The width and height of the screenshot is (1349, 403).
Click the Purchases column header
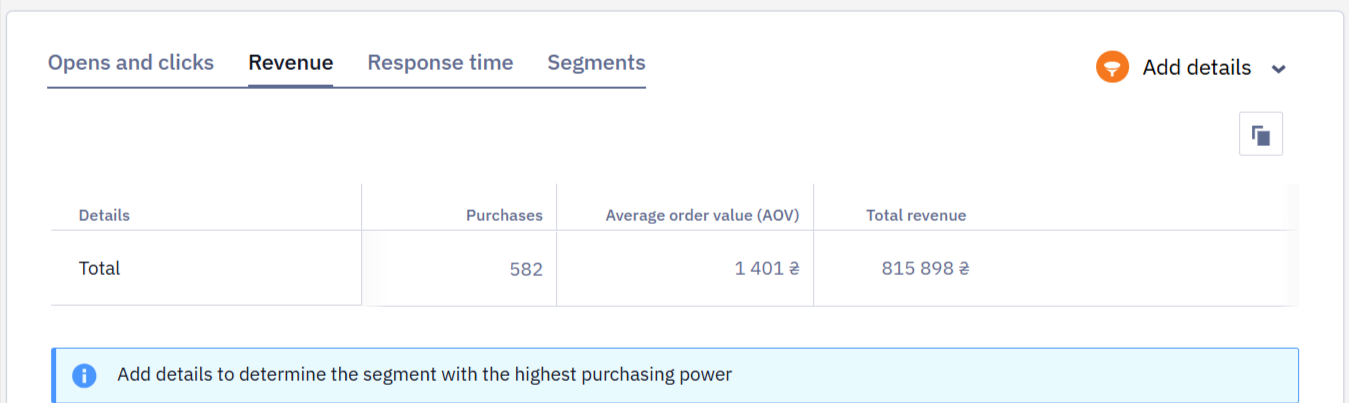[x=504, y=215]
